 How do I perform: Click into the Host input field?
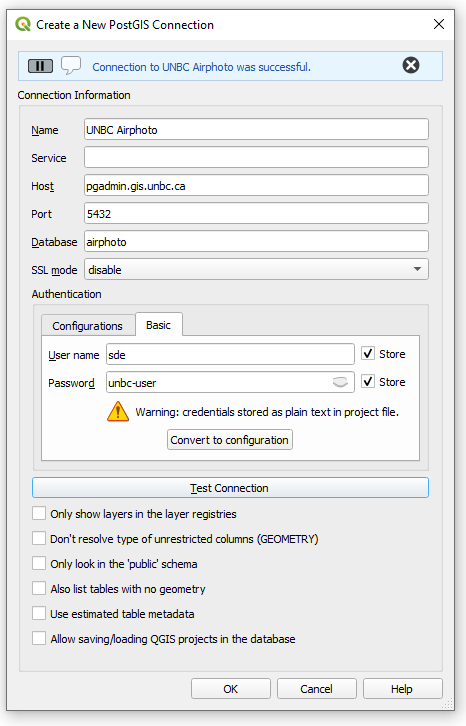click(x=256, y=186)
